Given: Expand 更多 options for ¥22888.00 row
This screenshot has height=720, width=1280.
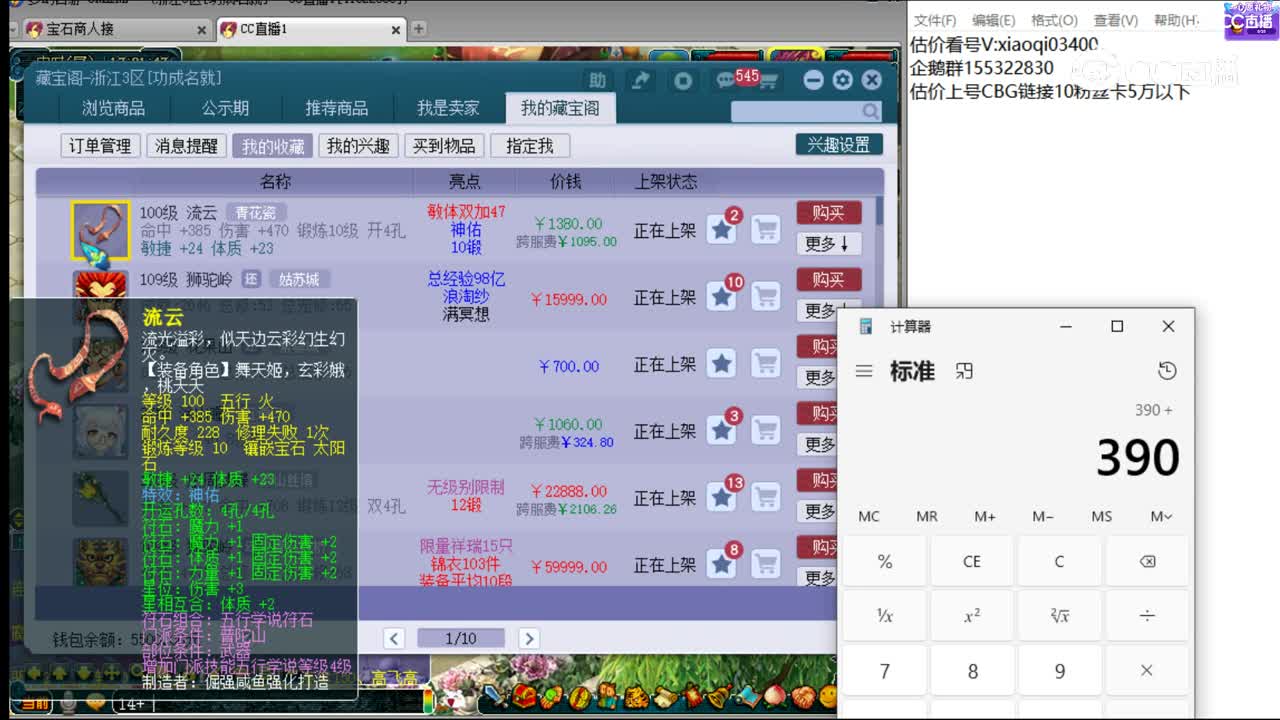Looking at the screenshot, I should 817,511.
